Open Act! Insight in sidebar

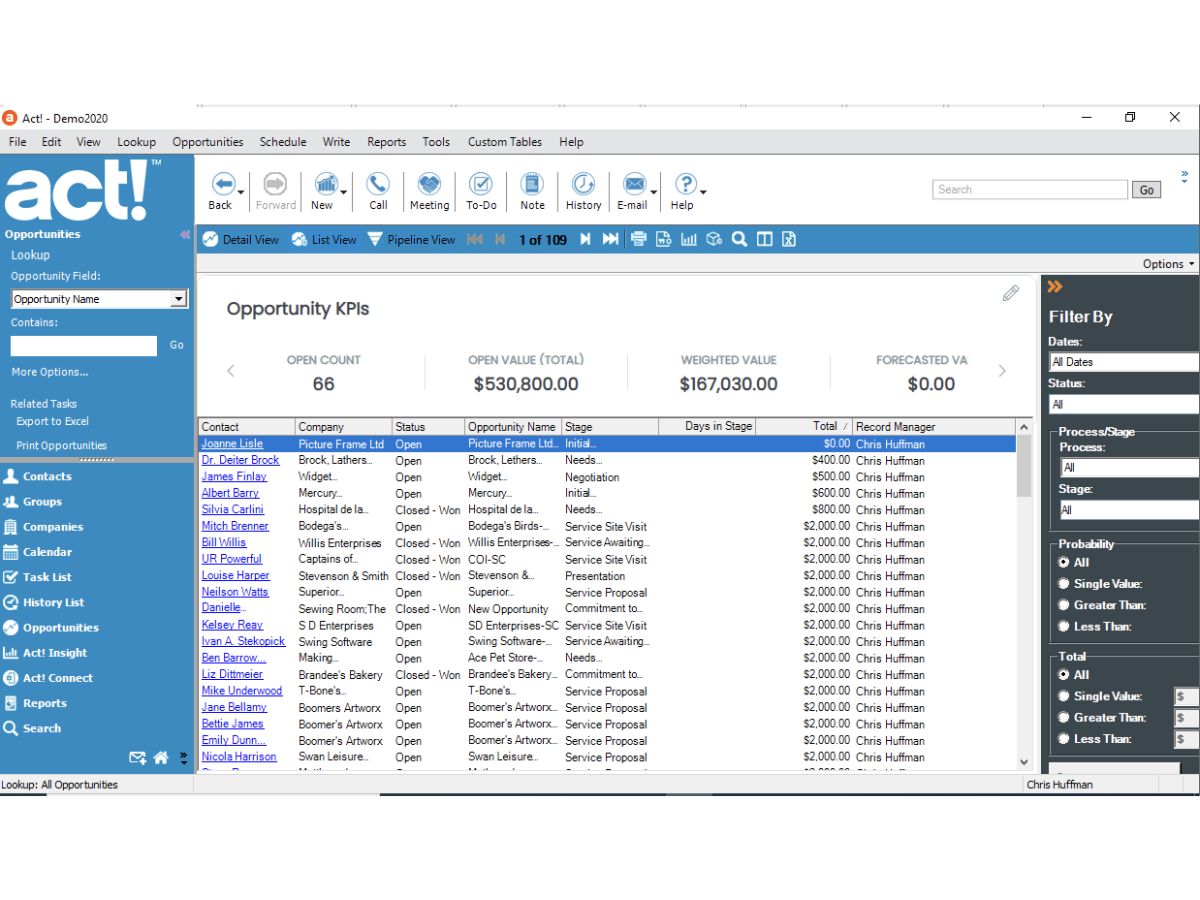coord(55,653)
